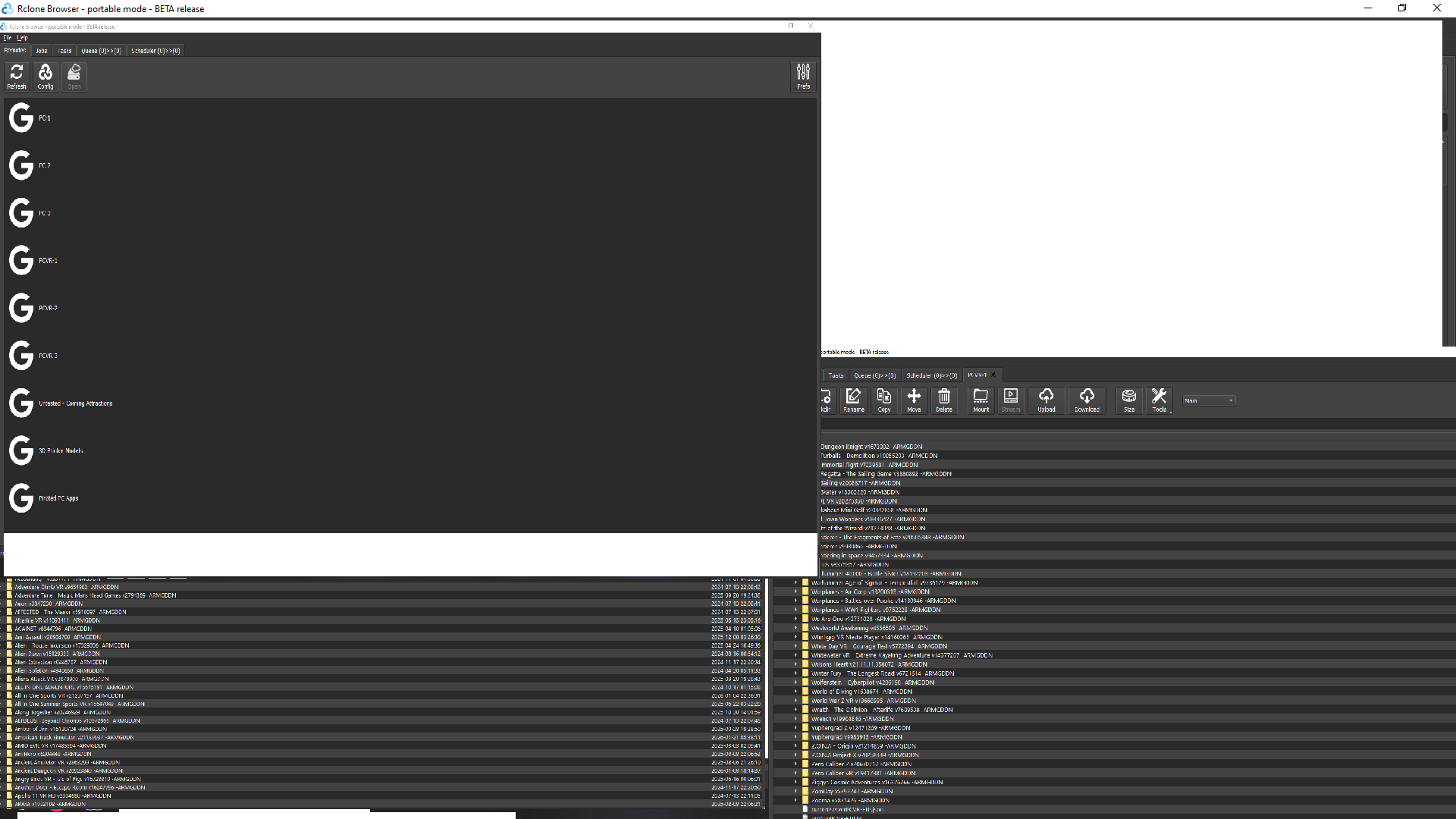Open the Main combo box dropdown
The width and height of the screenshot is (1456, 819).
coord(1209,400)
